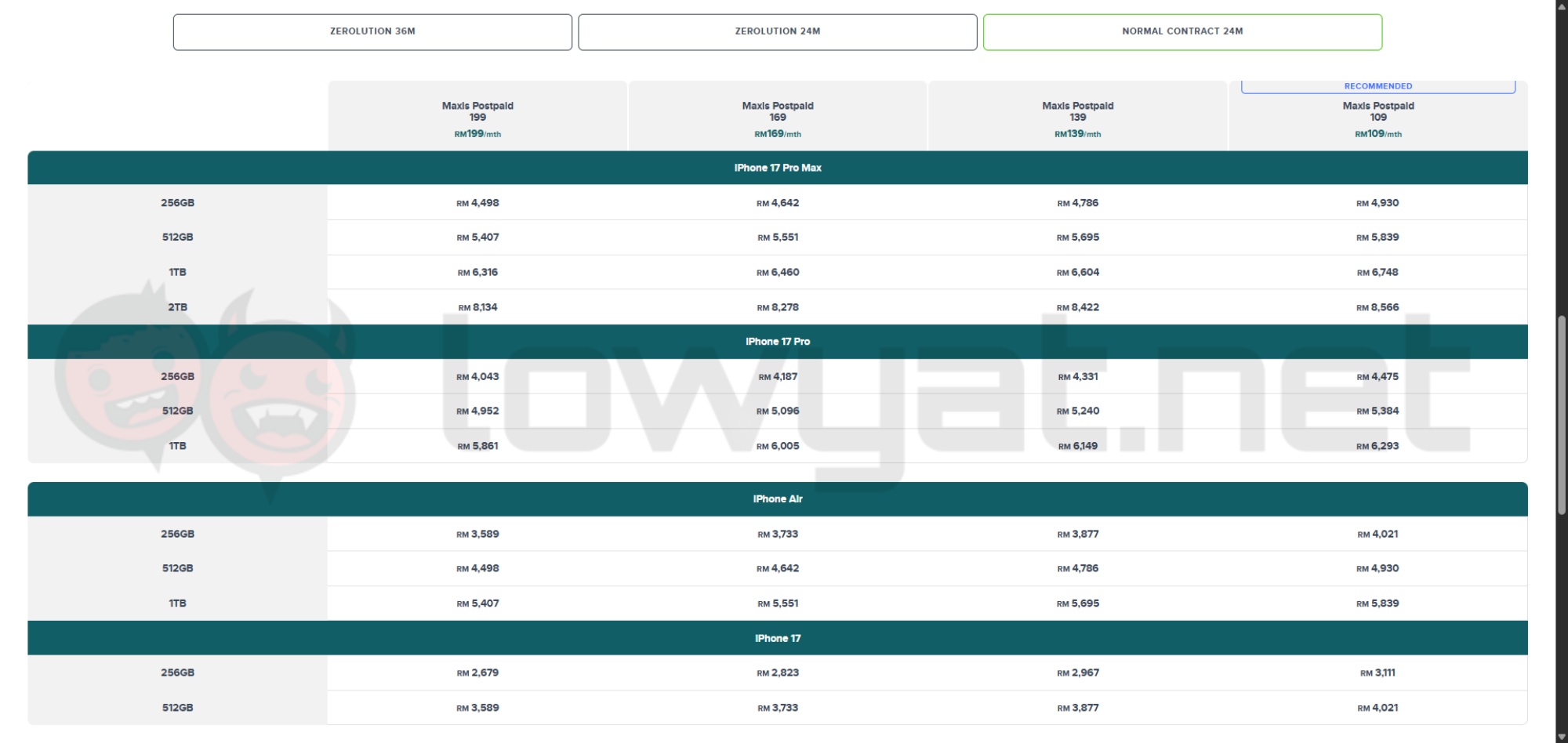Switch to the Zerolution 24M tab
The width and height of the screenshot is (1568, 743).
[x=778, y=32]
